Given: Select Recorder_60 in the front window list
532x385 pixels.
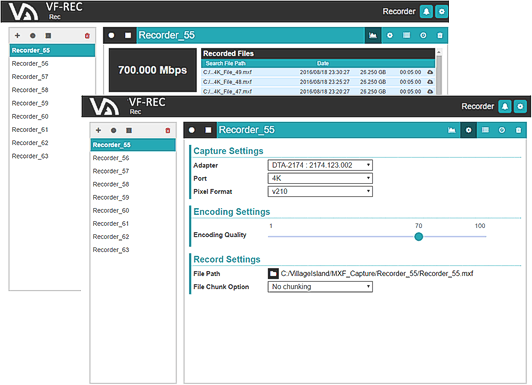Looking at the screenshot, I should 133,211.
